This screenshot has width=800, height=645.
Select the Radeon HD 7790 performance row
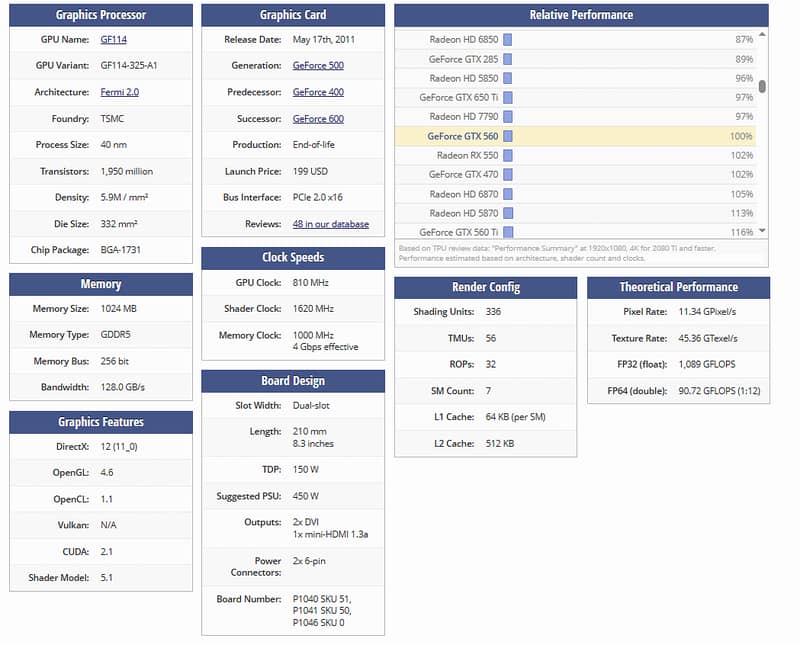(x=576, y=117)
